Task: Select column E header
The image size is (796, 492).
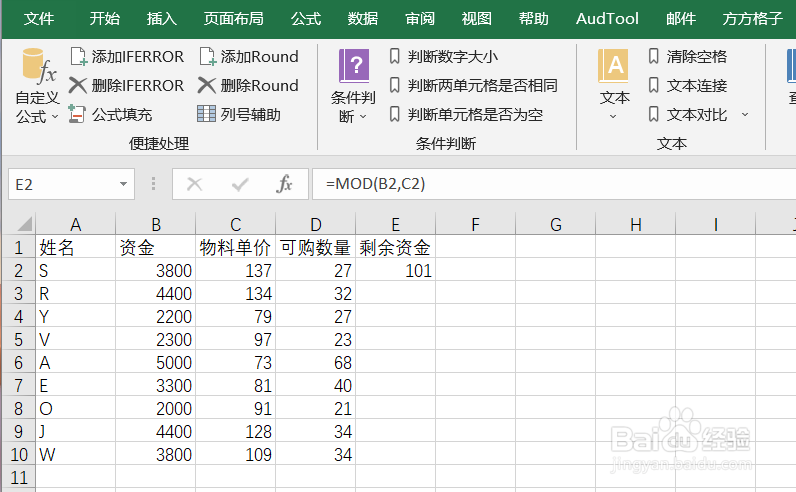Action: click(x=395, y=224)
